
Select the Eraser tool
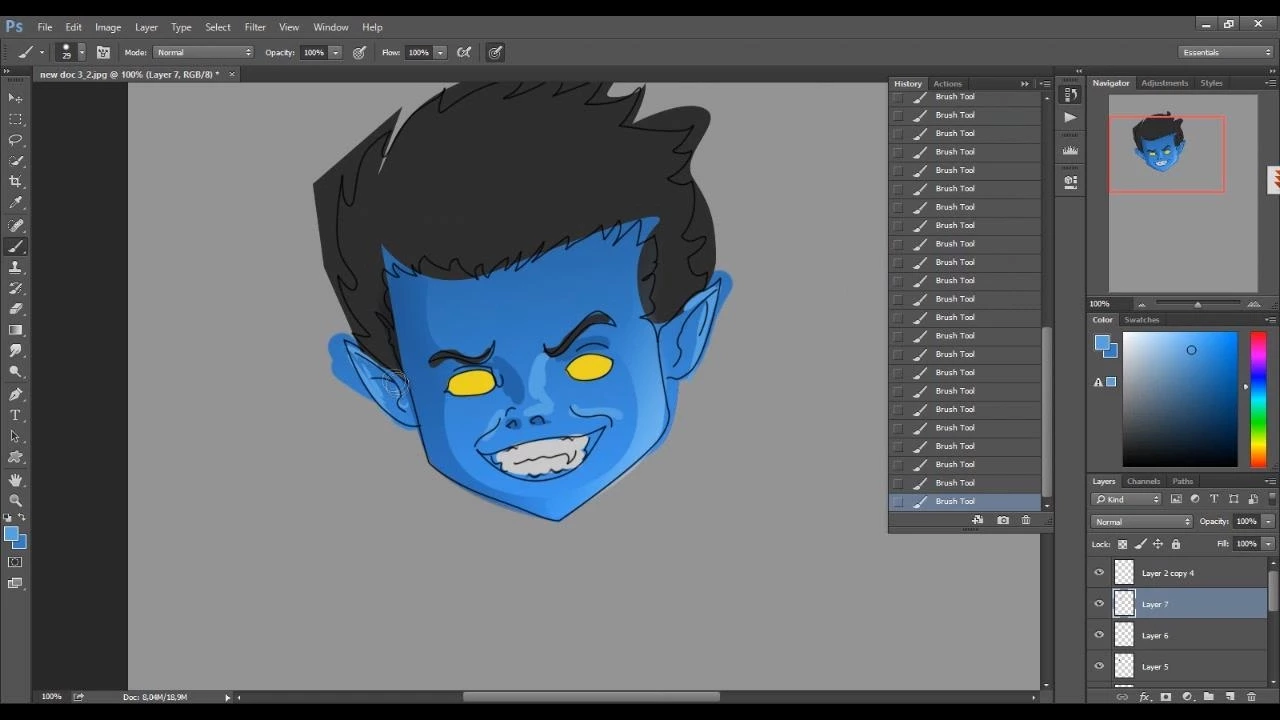[15, 310]
